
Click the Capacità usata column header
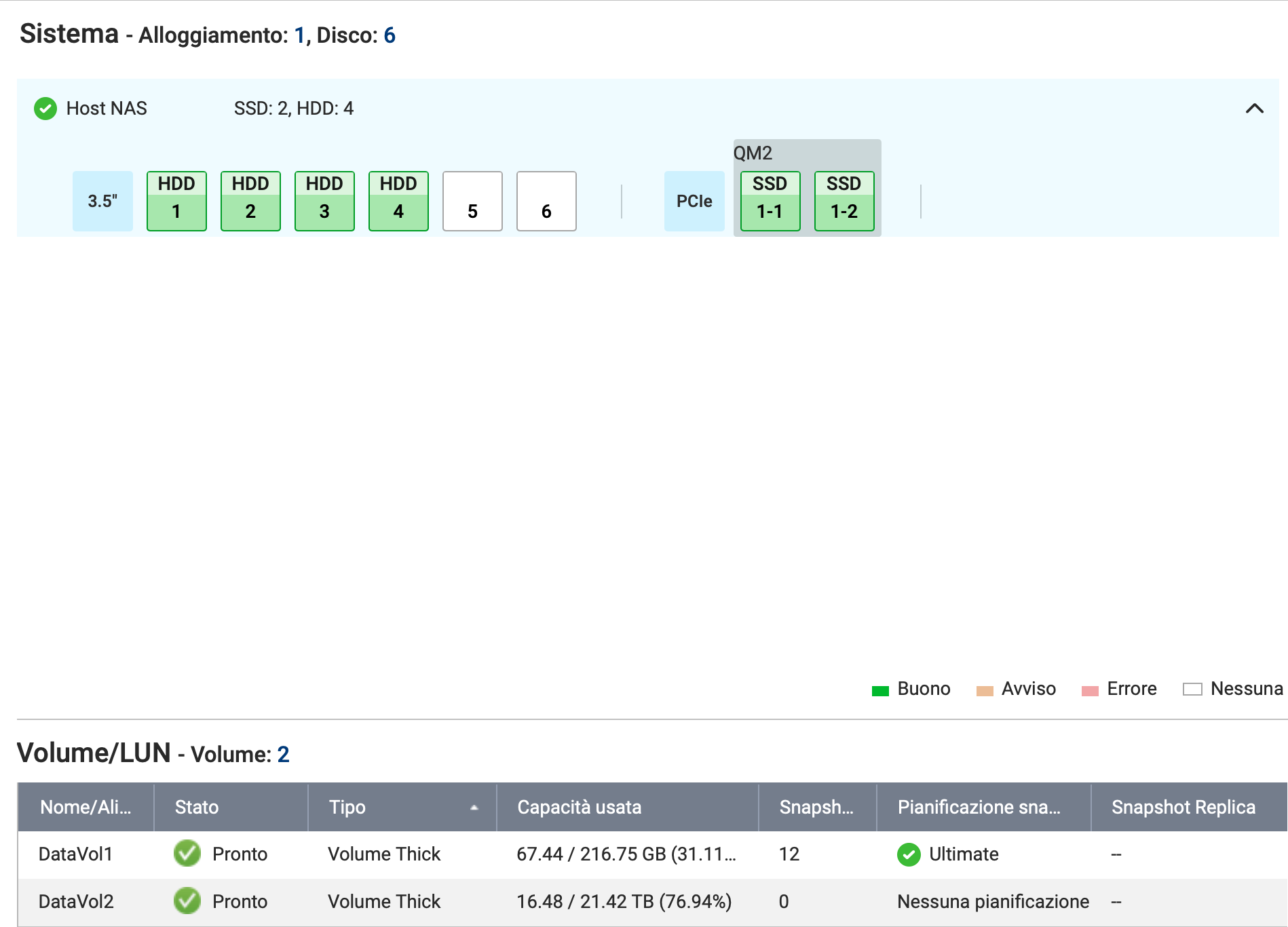tap(579, 807)
